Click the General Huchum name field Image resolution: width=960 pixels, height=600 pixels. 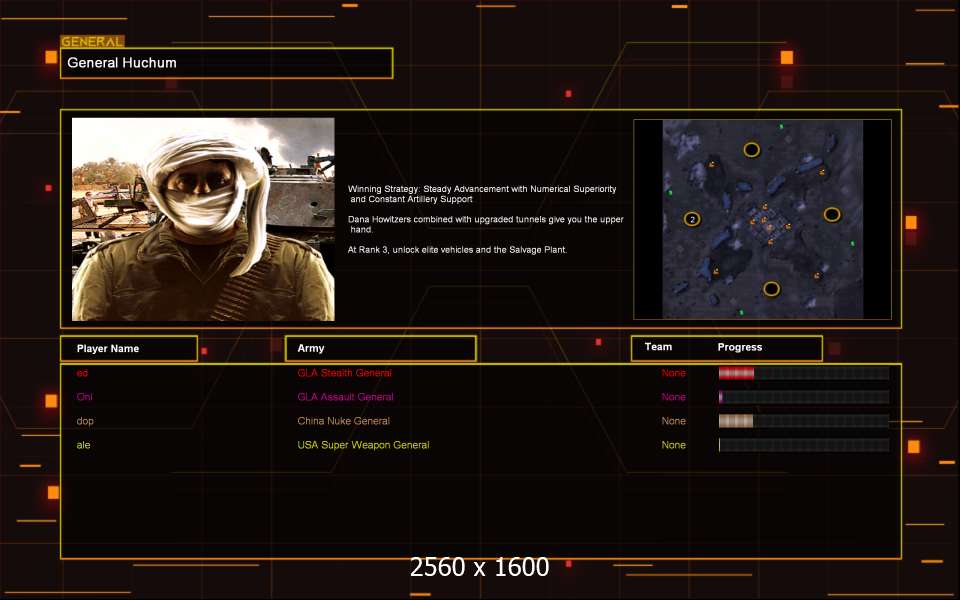[227, 63]
